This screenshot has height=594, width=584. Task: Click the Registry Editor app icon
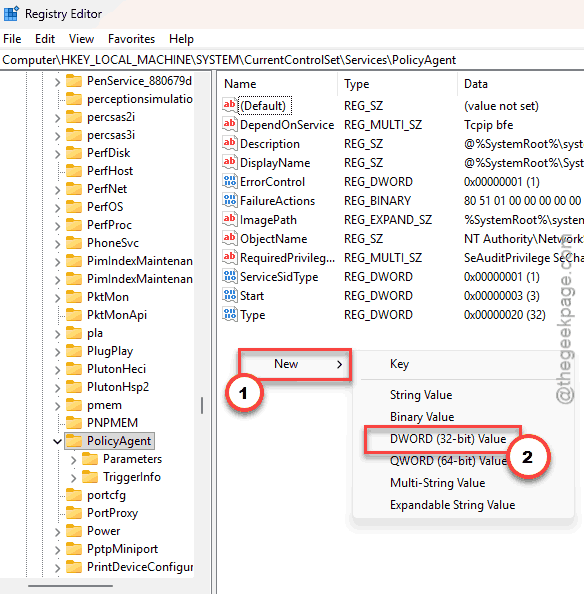click(x=11, y=14)
